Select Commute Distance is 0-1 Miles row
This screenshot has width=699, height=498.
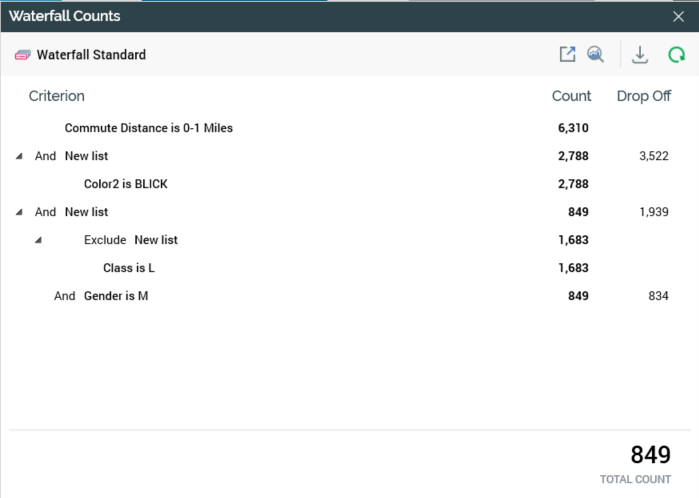coord(149,128)
